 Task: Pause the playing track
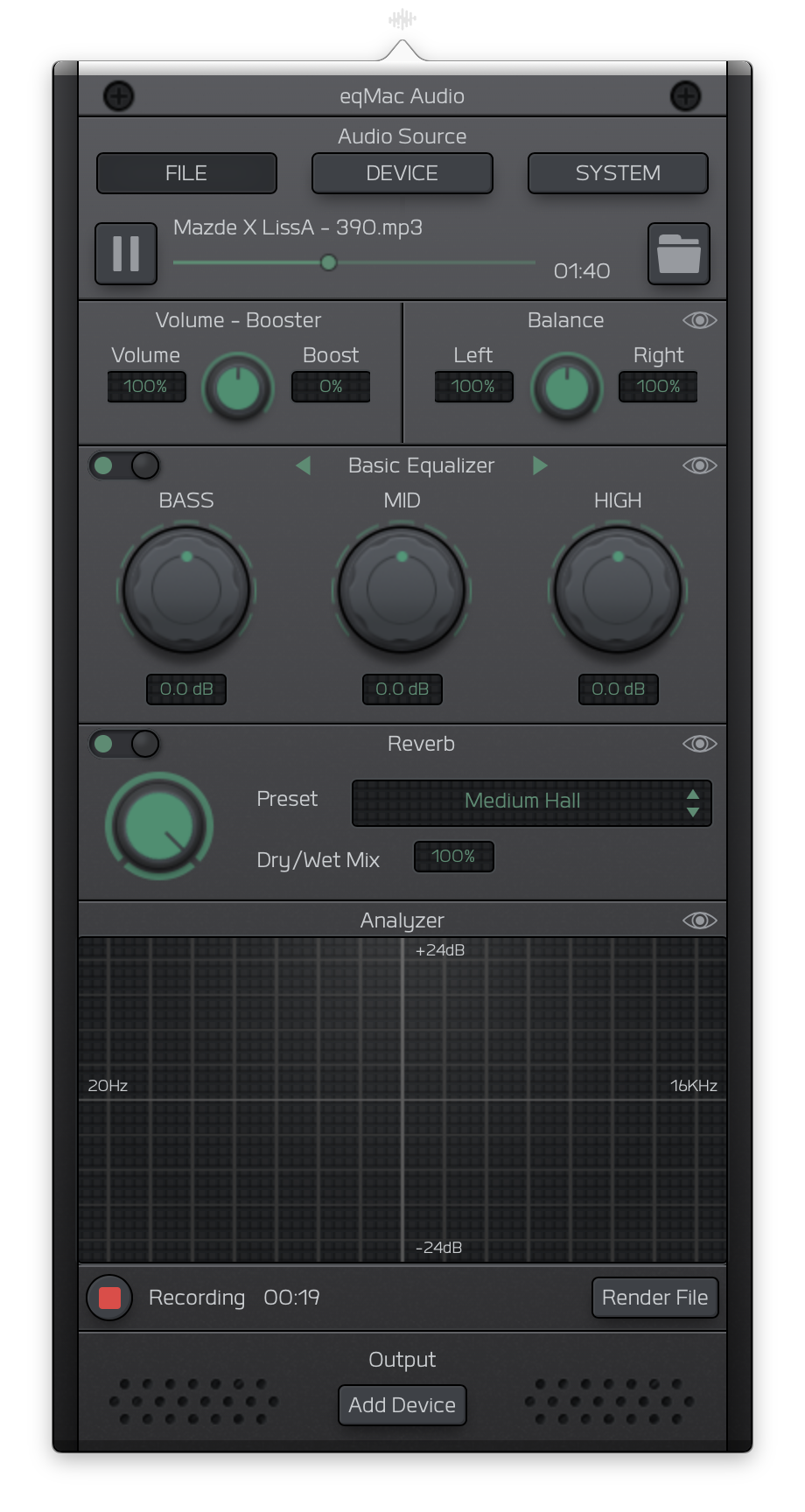(126, 254)
